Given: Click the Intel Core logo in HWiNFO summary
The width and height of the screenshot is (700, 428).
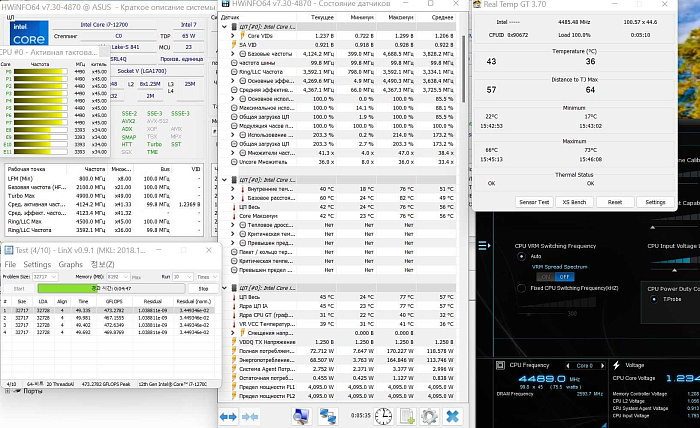Looking at the screenshot, I should (29, 33).
